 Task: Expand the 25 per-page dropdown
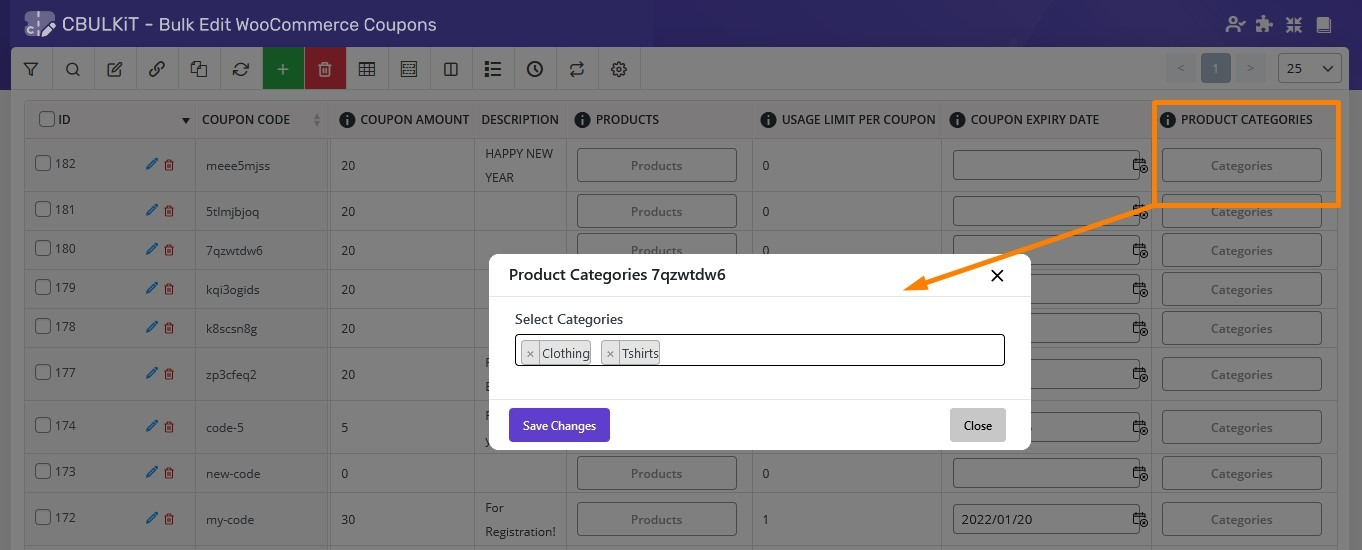[1309, 69]
